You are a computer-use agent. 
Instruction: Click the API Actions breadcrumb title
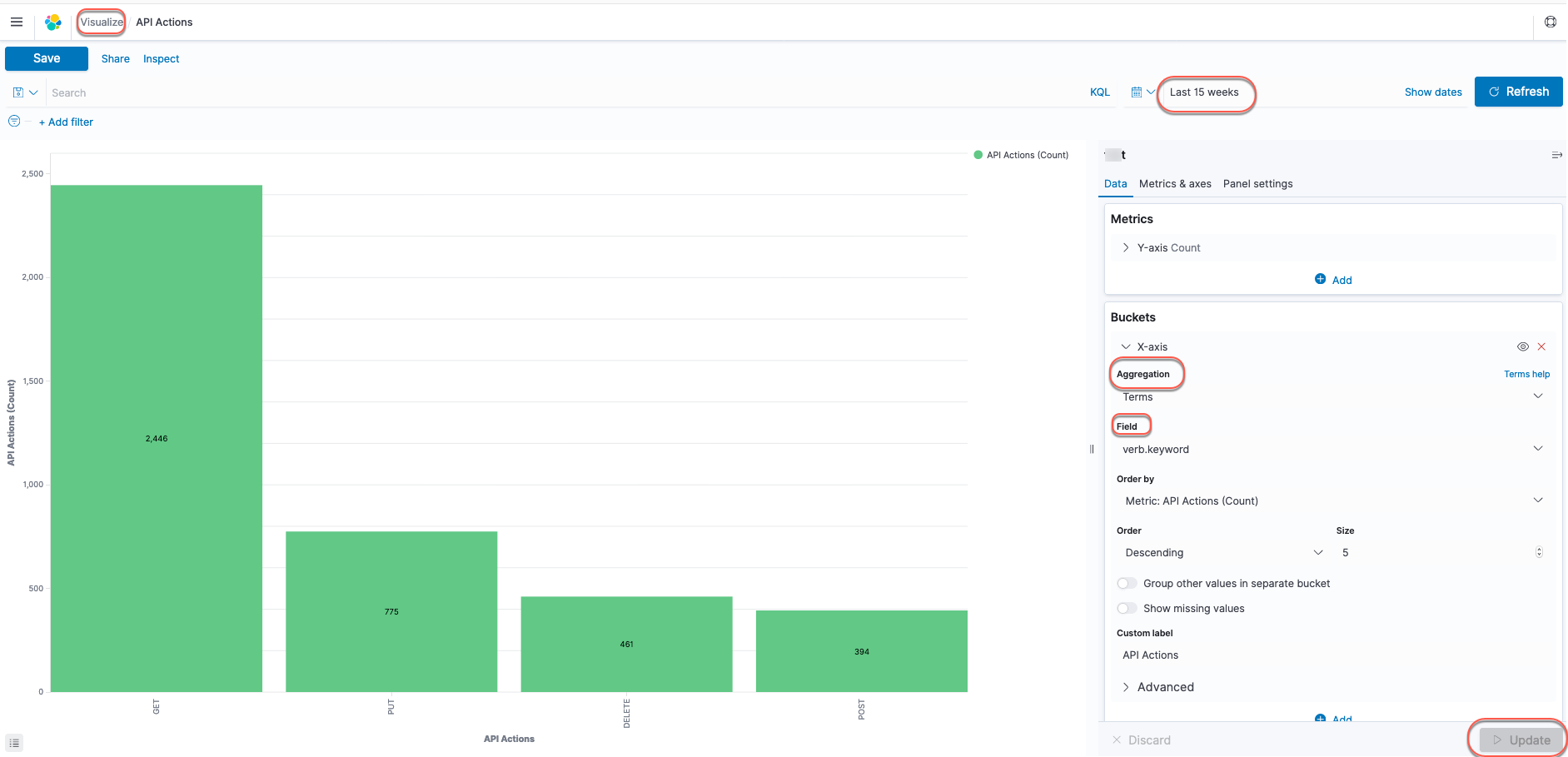(x=164, y=22)
